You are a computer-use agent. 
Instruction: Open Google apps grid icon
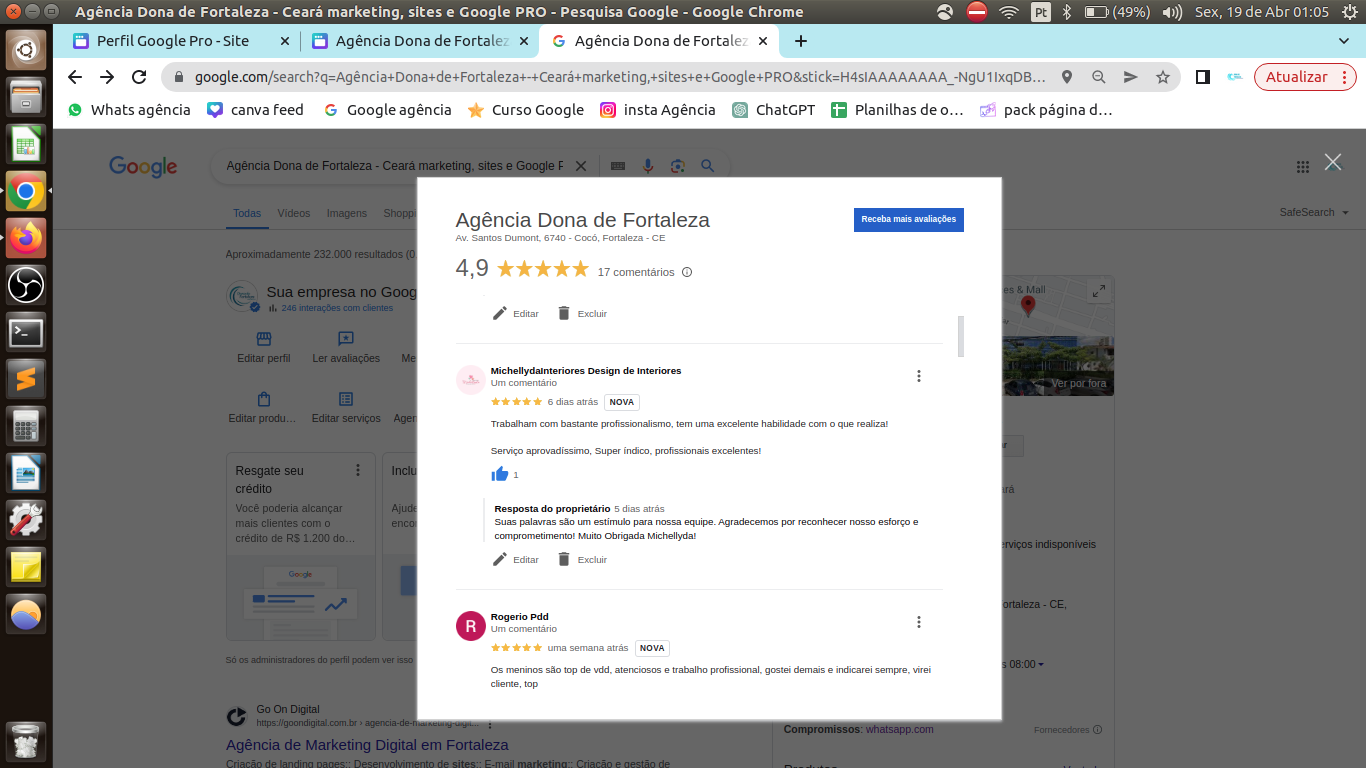pos(1302,167)
